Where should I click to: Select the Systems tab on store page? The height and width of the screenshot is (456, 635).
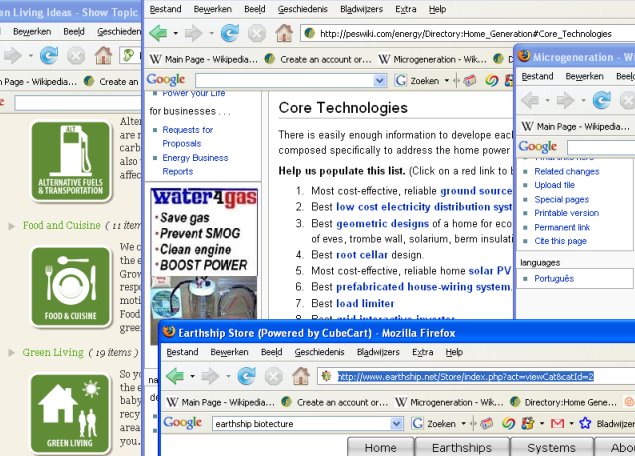click(x=551, y=447)
